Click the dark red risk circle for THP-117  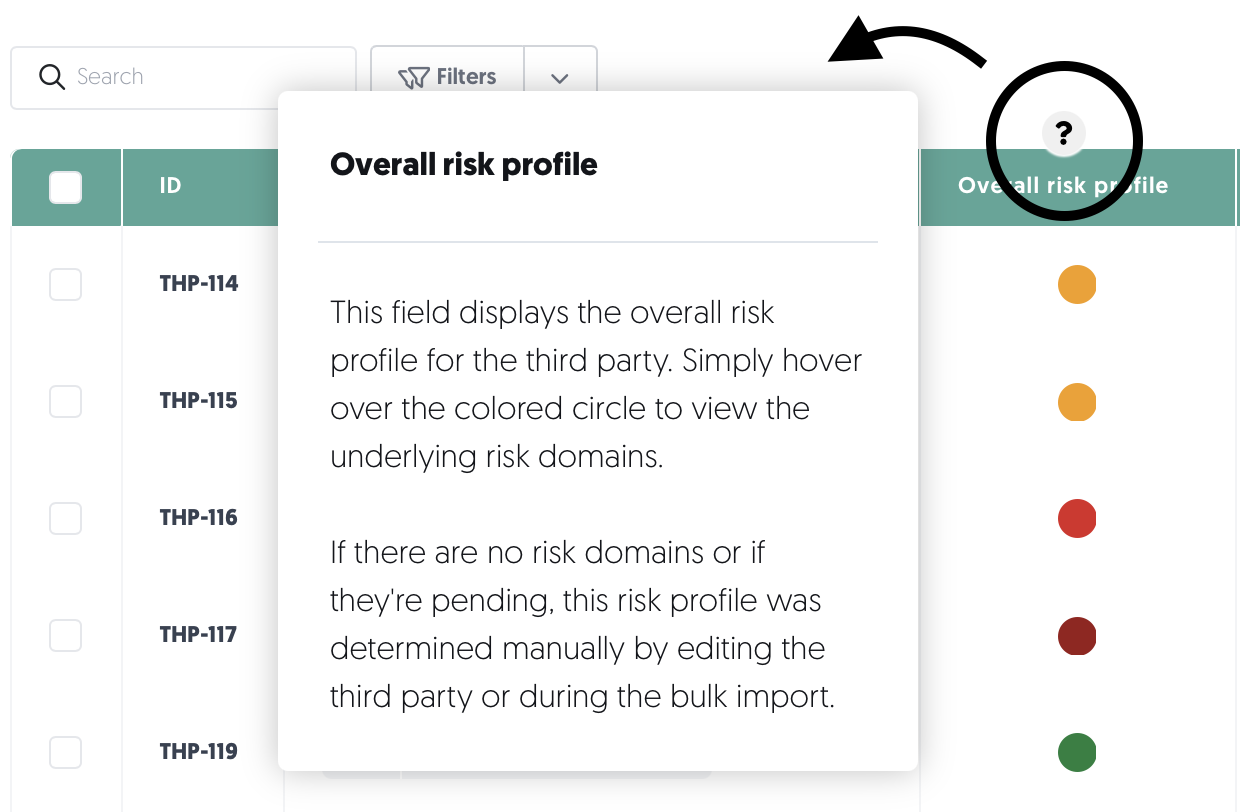(x=1077, y=636)
